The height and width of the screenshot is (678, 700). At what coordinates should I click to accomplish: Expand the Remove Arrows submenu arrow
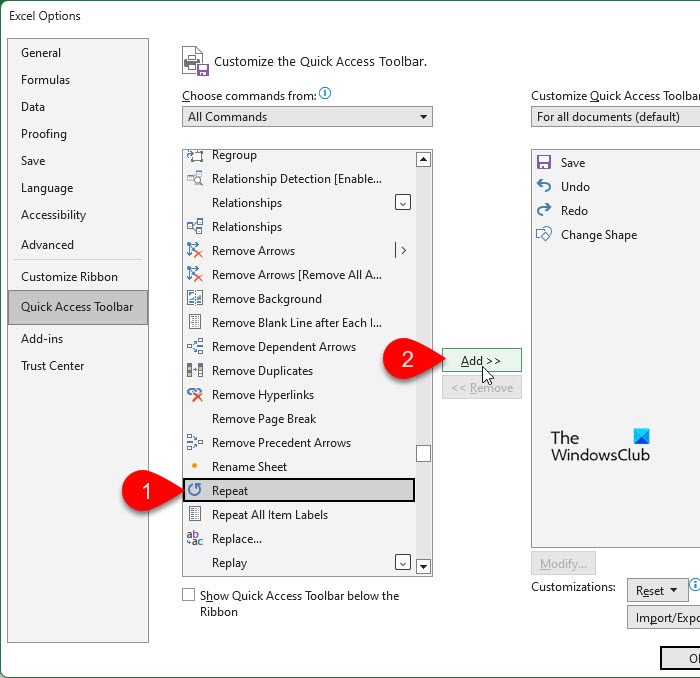click(x=403, y=250)
